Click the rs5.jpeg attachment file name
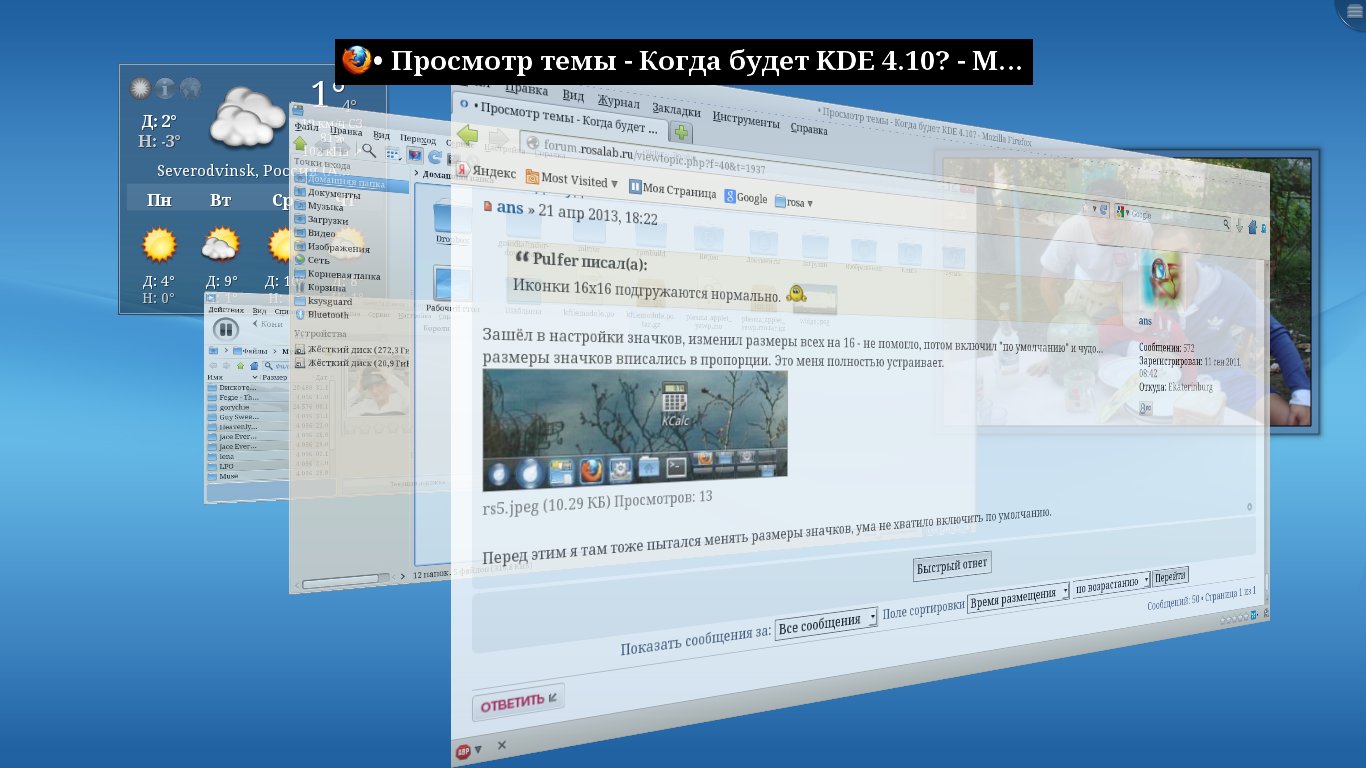This screenshot has height=768, width=1366. click(x=510, y=509)
